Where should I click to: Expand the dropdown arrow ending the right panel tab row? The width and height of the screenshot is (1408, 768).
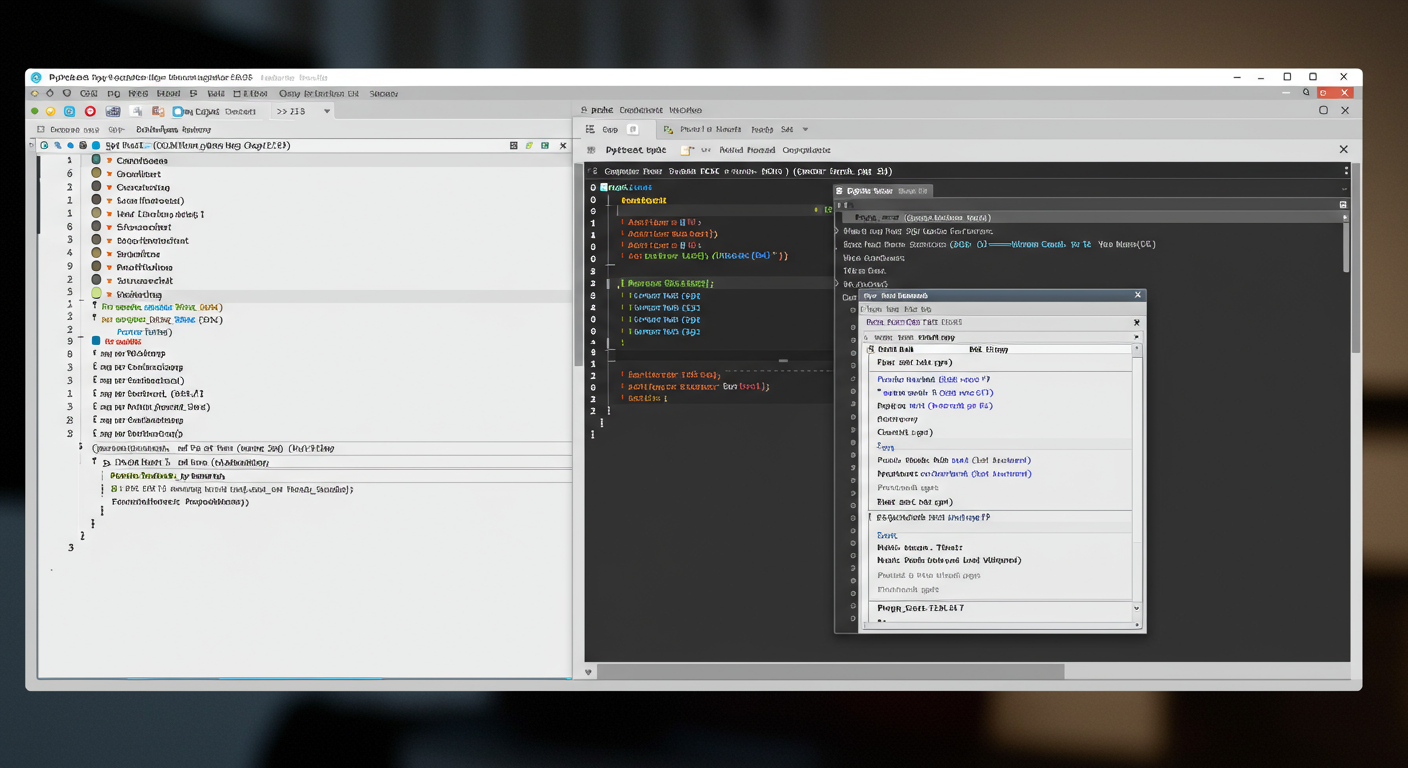[x=805, y=129]
